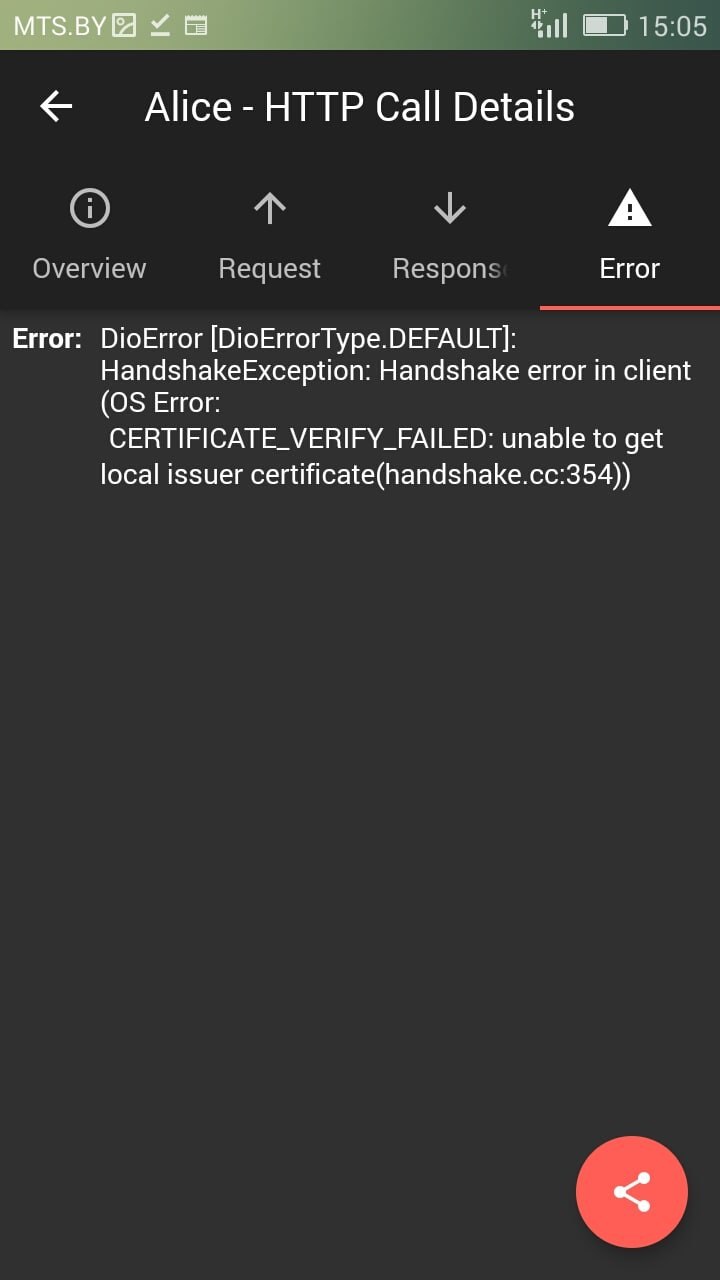Screen dimensions: 720x1280
Task: Select the Error warning triangle icon
Action: point(630,208)
